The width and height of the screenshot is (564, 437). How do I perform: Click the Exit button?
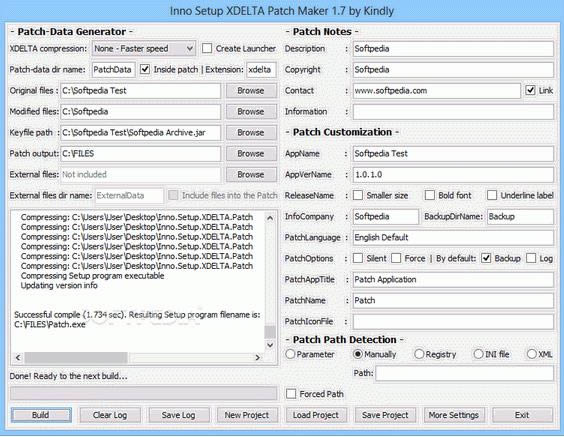pos(522,415)
